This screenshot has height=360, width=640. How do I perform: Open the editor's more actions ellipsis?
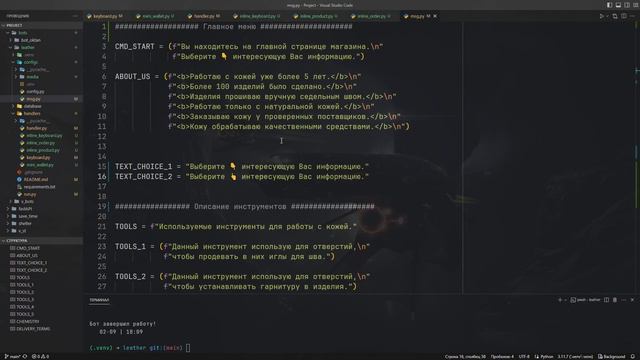[632, 16]
